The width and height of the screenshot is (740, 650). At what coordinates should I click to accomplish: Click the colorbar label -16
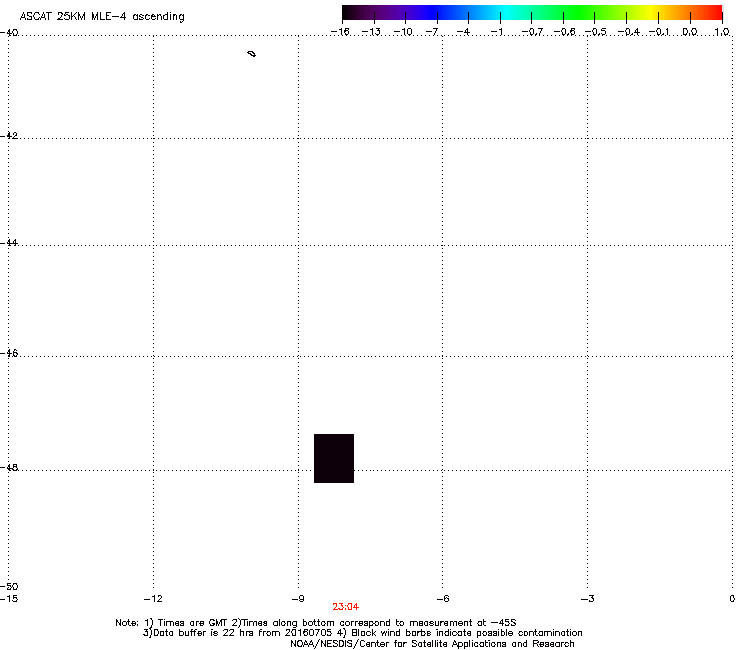pyautogui.click(x=340, y=32)
